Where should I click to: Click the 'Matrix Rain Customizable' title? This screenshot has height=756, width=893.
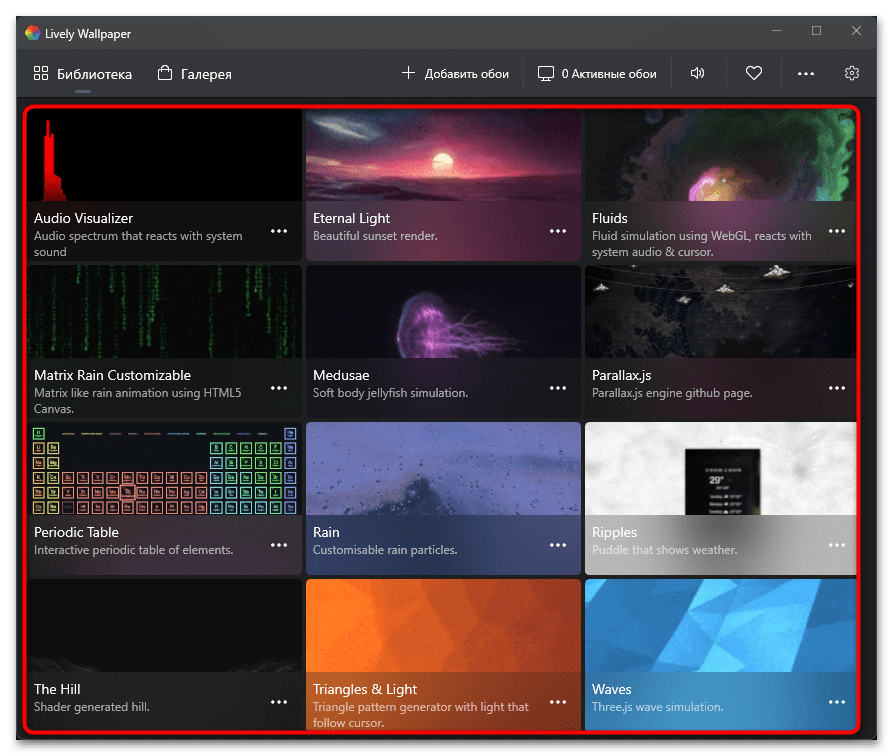112,375
